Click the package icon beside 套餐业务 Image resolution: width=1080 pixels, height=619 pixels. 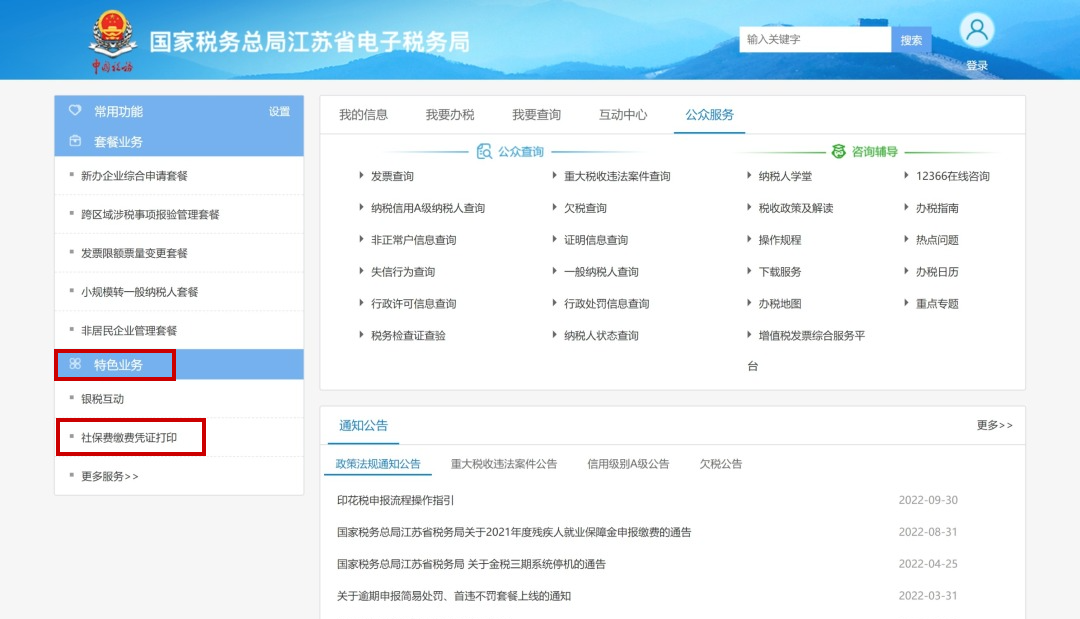(75, 141)
